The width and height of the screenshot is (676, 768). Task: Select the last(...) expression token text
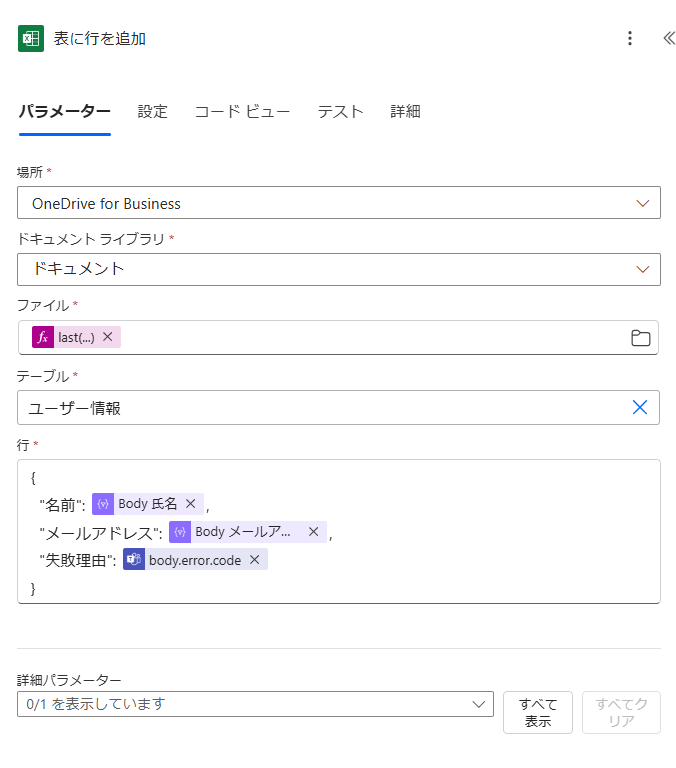click(x=76, y=337)
